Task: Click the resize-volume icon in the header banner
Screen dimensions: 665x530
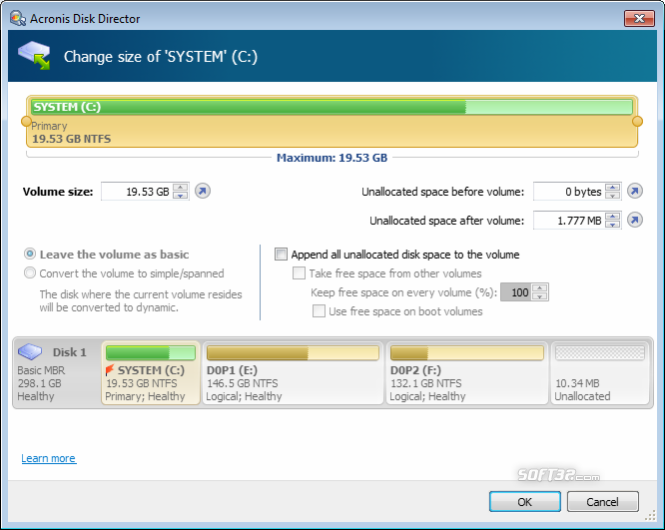Action: click(34, 55)
